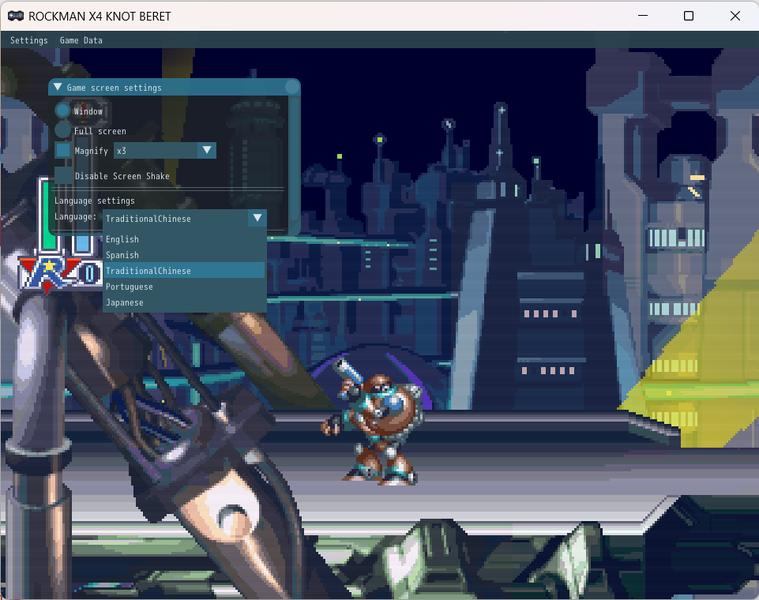This screenshot has width=759, height=600.
Task: Choose Japanese from the language list
Action: click(184, 302)
